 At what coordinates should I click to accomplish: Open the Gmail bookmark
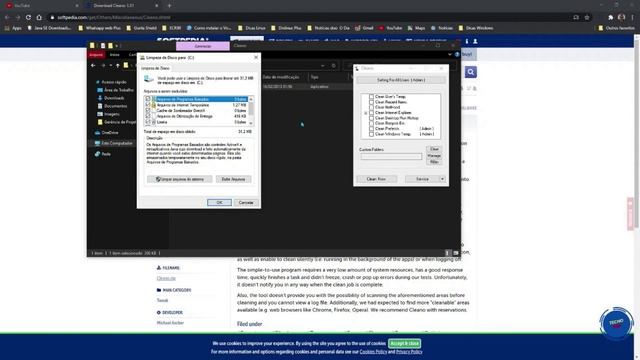(x=364, y=28)
